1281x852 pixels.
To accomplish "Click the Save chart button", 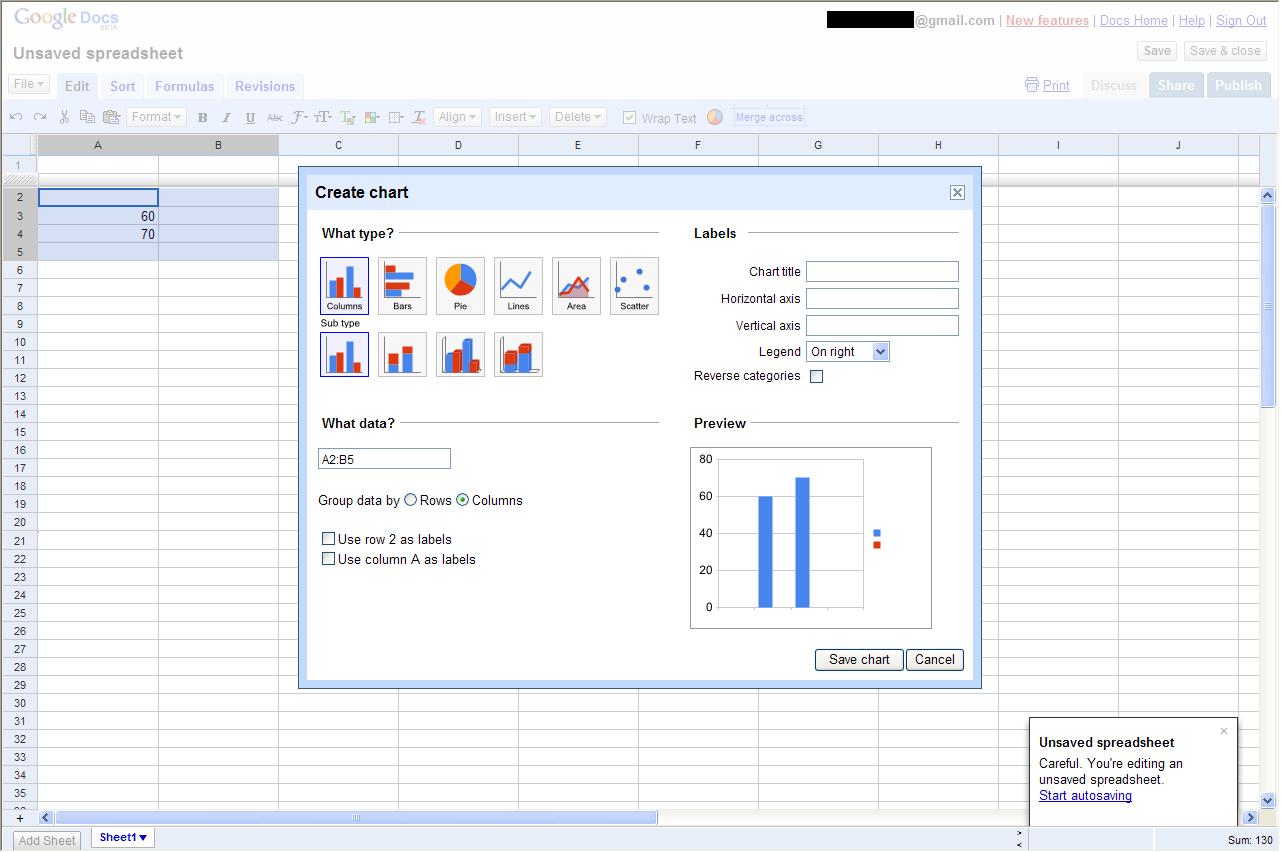I will coord(858,659).
